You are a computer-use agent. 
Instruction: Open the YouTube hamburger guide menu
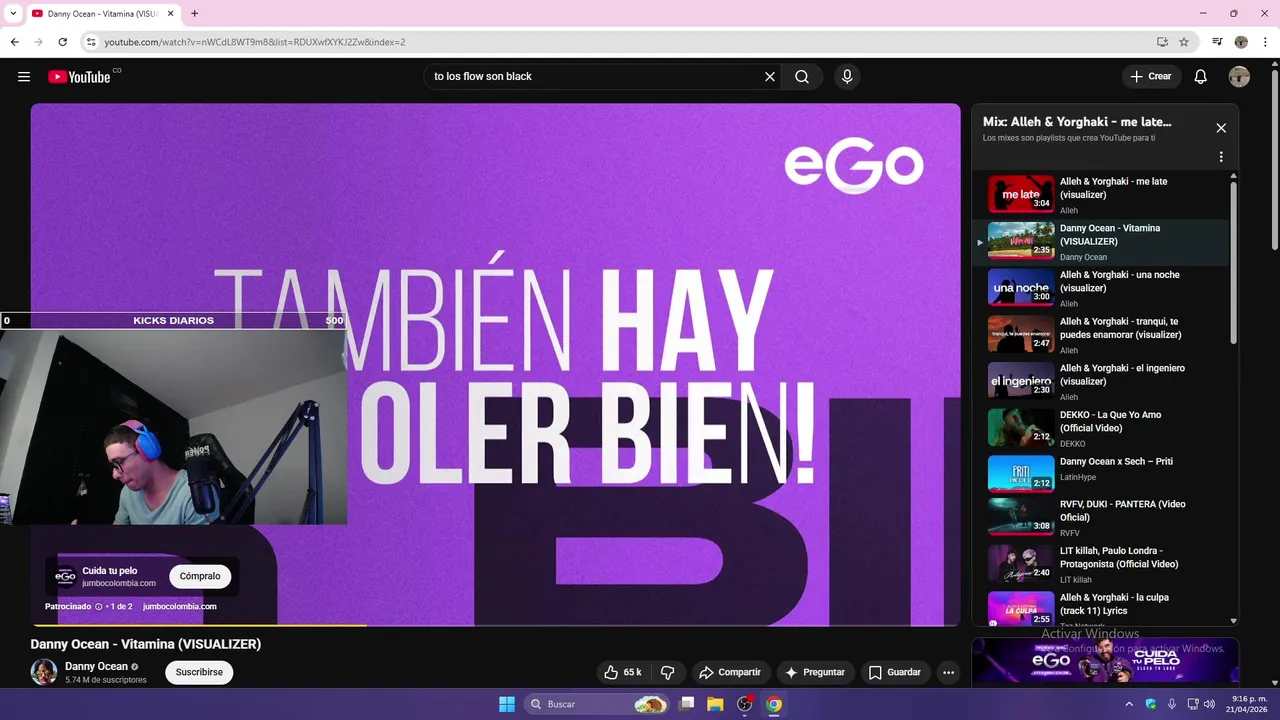24,77
